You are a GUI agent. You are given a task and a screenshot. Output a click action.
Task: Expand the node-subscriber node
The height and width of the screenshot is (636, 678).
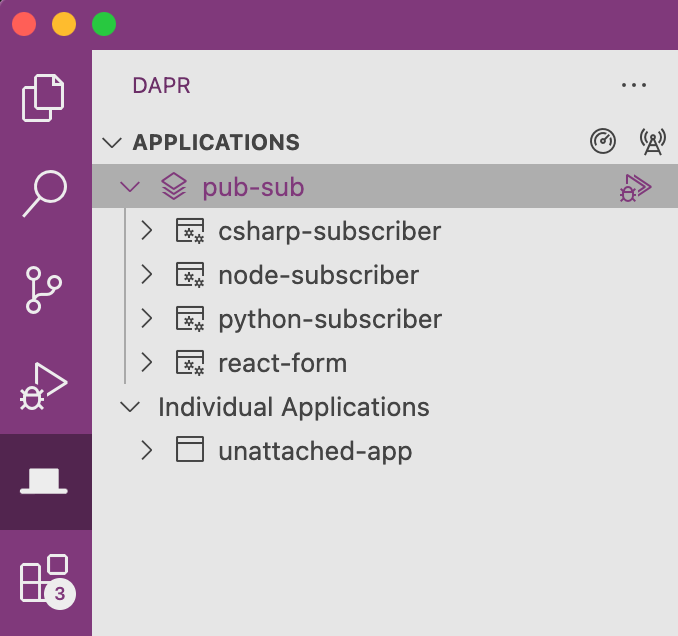147,275
